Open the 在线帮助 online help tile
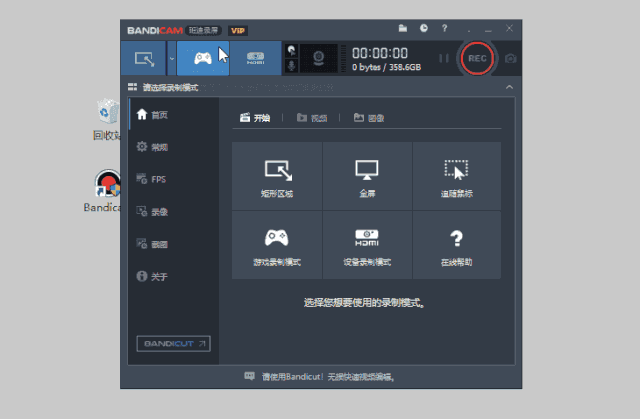 (457, 245)
